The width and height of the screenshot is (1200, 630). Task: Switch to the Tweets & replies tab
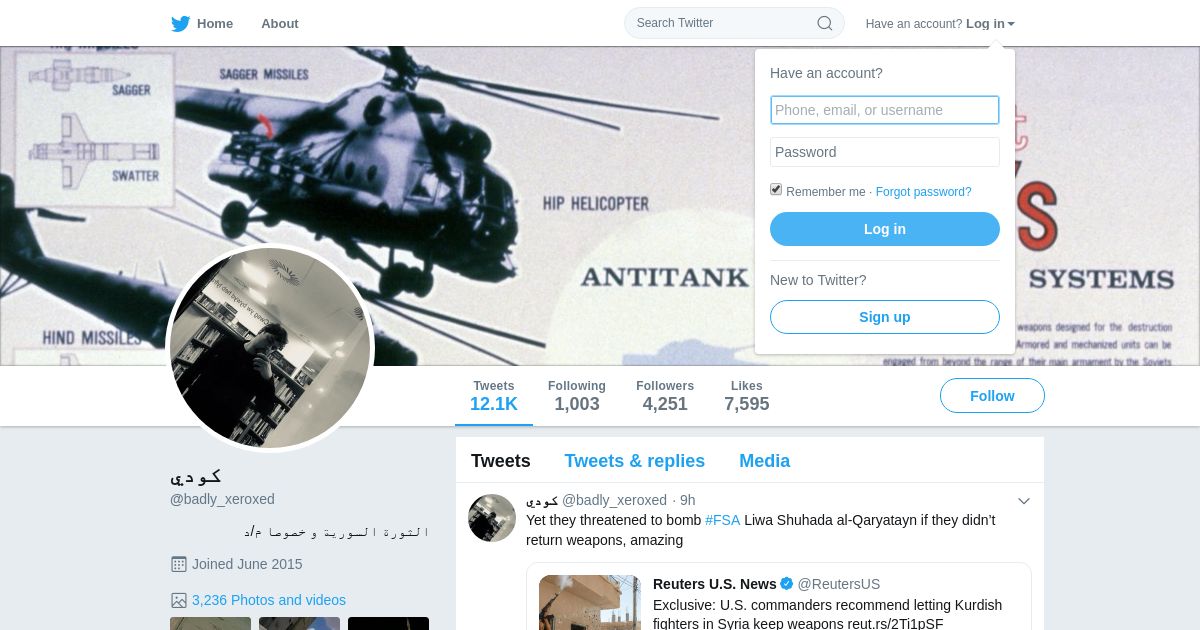point(634,461)
